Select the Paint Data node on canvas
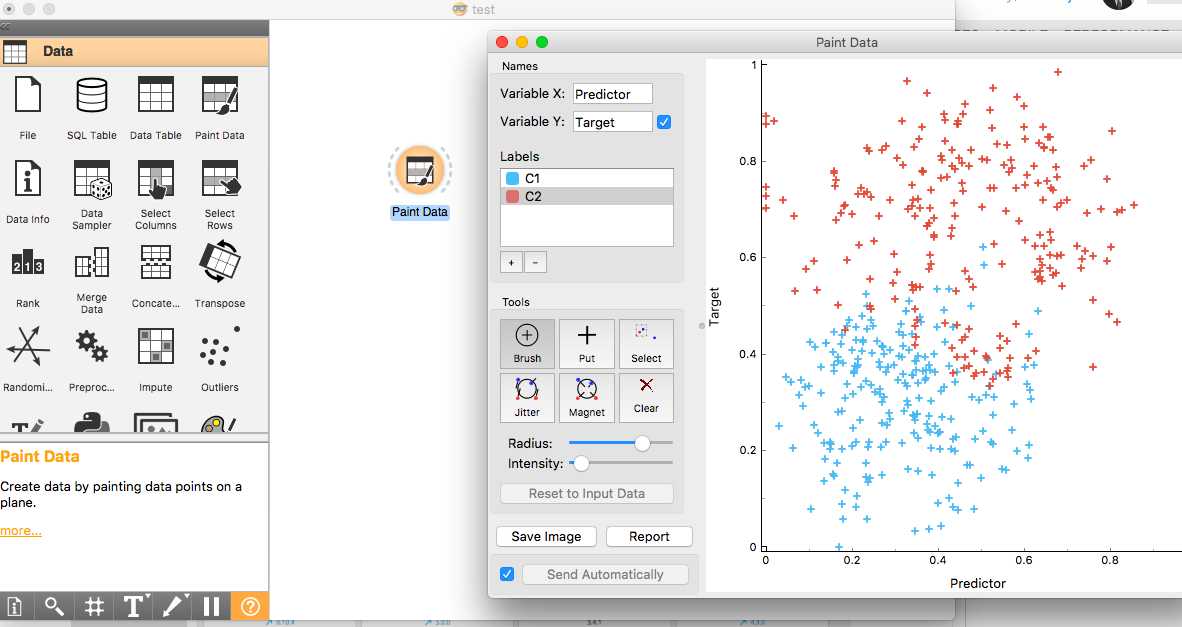 (x=420, y=171)
